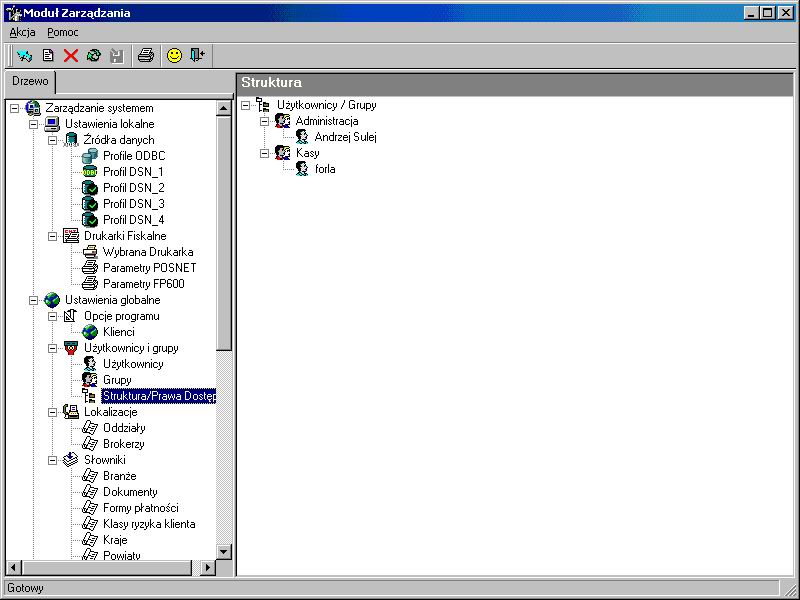Image resolution: width=800 pixels, height=600 pixels.
Task: Click the forla user icon
Action: click(302, 169)
